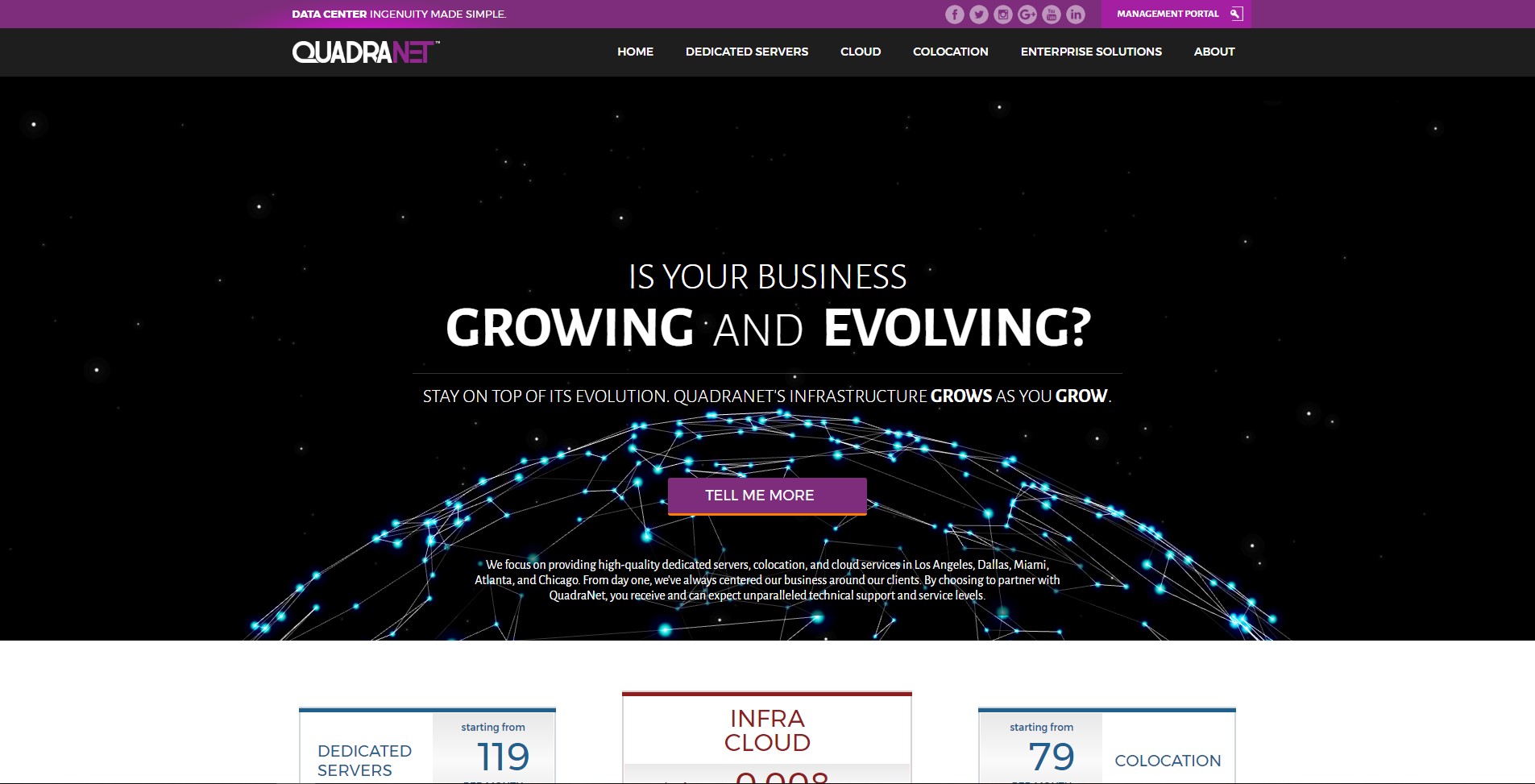Open the Facebook social icon
The width and height of the screenshot is (1535, 784).
point(955,15)
